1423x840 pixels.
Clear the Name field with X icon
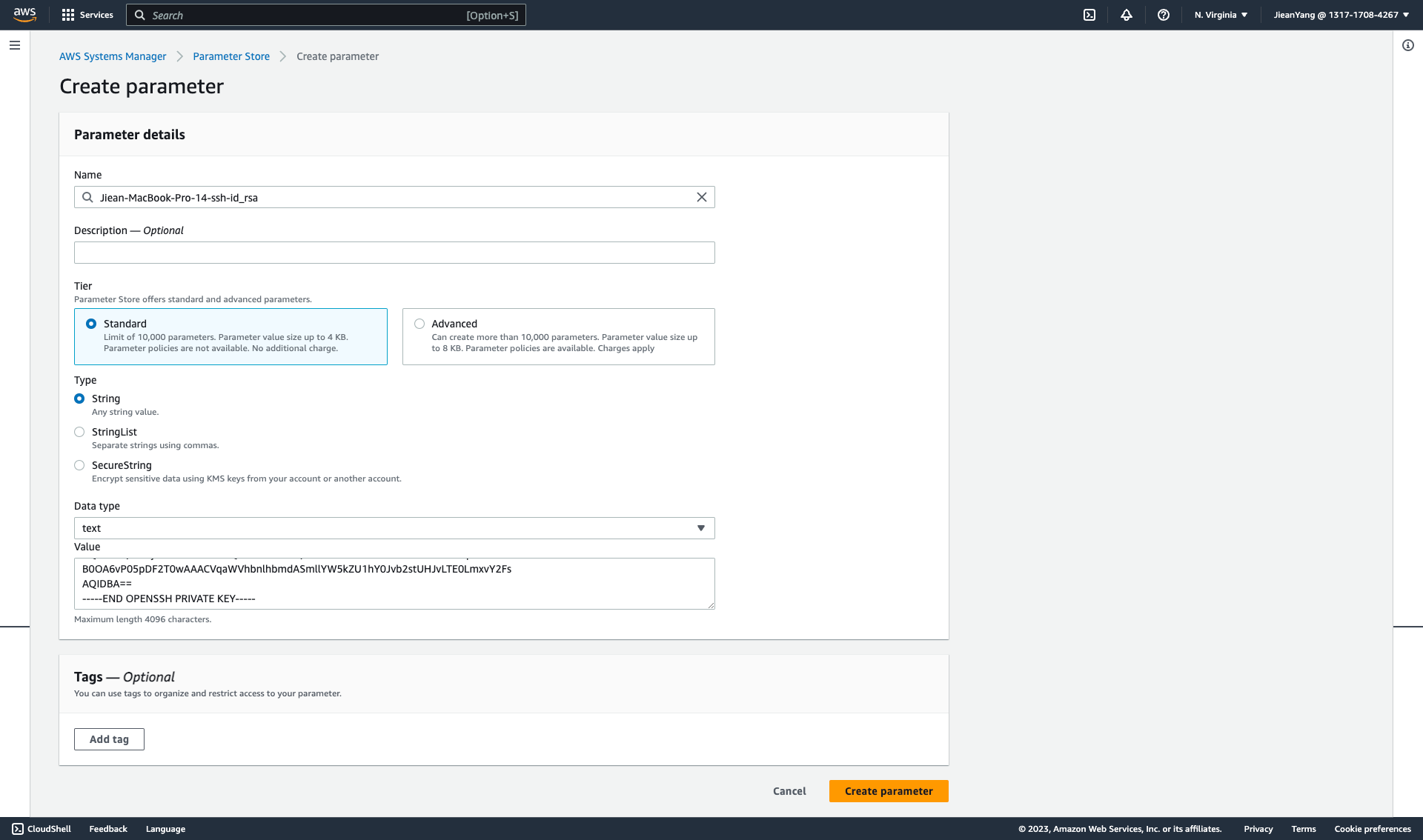tap(702, 197)
